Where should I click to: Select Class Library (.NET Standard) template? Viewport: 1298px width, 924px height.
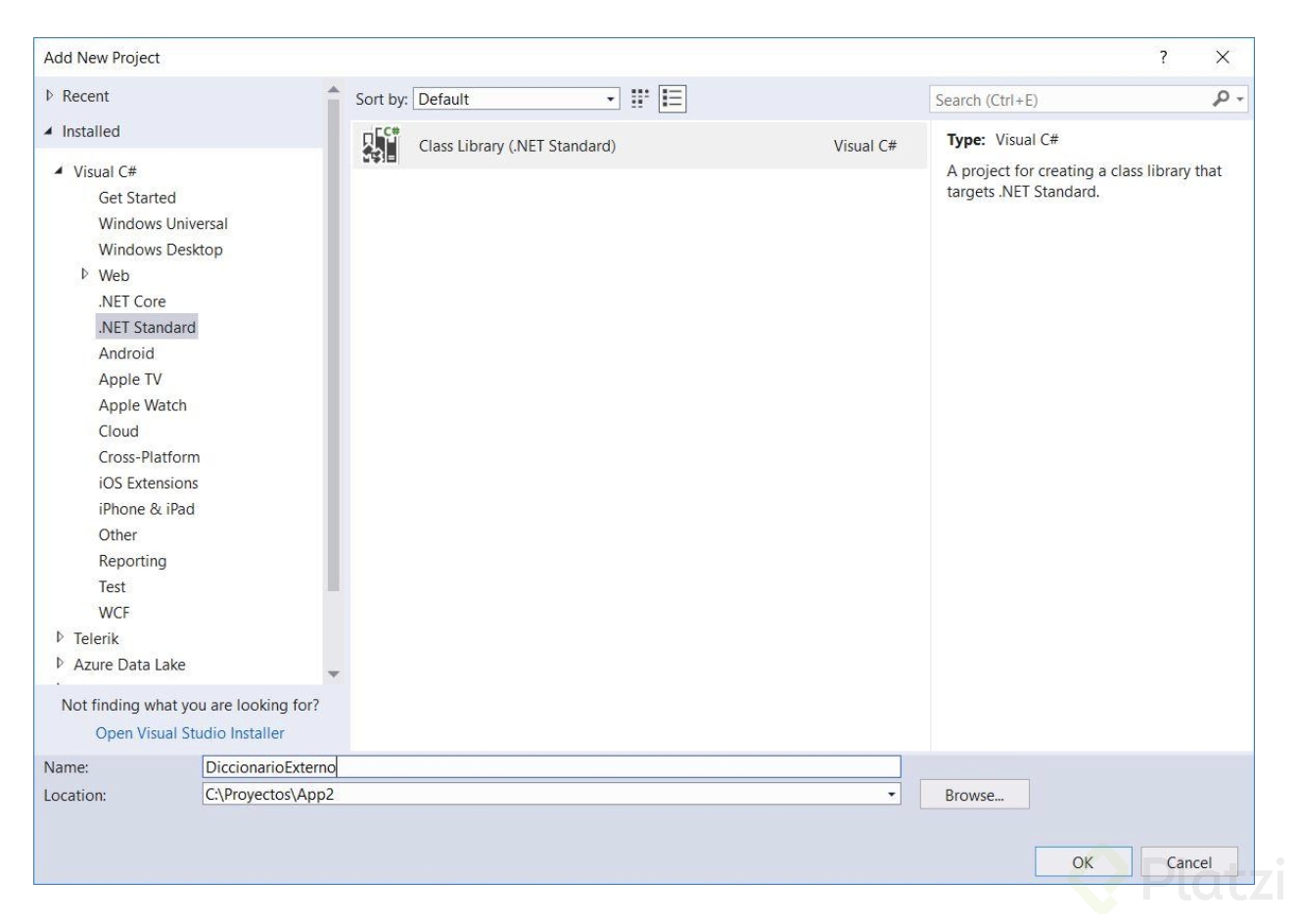639,146
